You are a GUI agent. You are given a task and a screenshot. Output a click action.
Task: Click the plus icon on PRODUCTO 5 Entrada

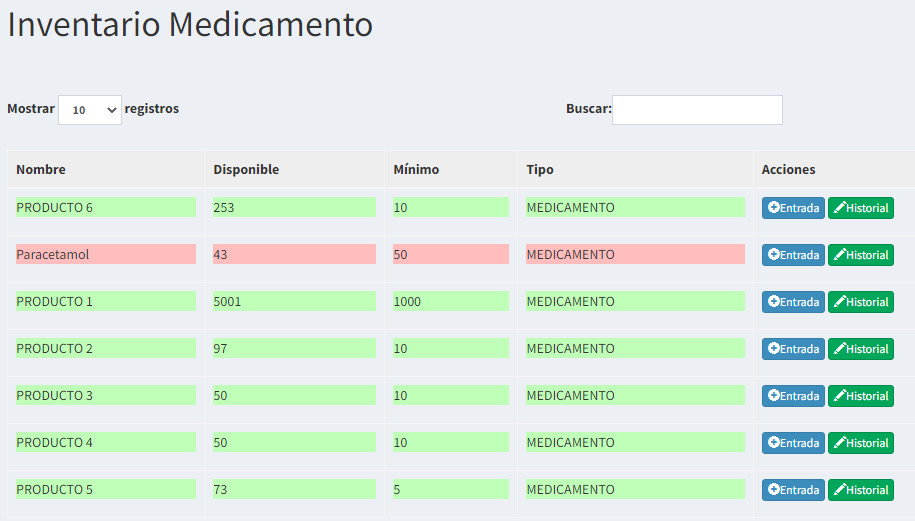[774, 489]
